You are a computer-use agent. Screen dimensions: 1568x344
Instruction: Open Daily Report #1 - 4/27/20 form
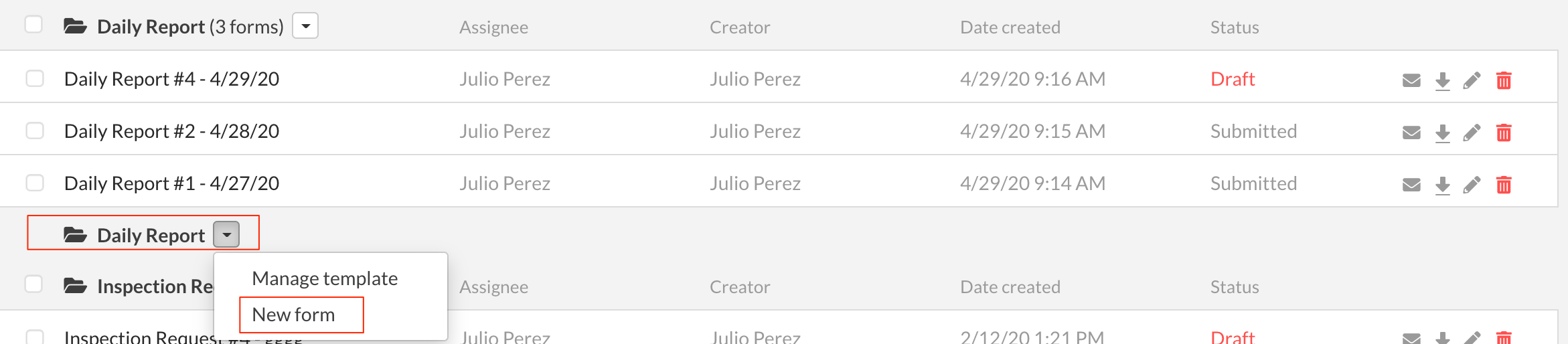tap(171, 183)
